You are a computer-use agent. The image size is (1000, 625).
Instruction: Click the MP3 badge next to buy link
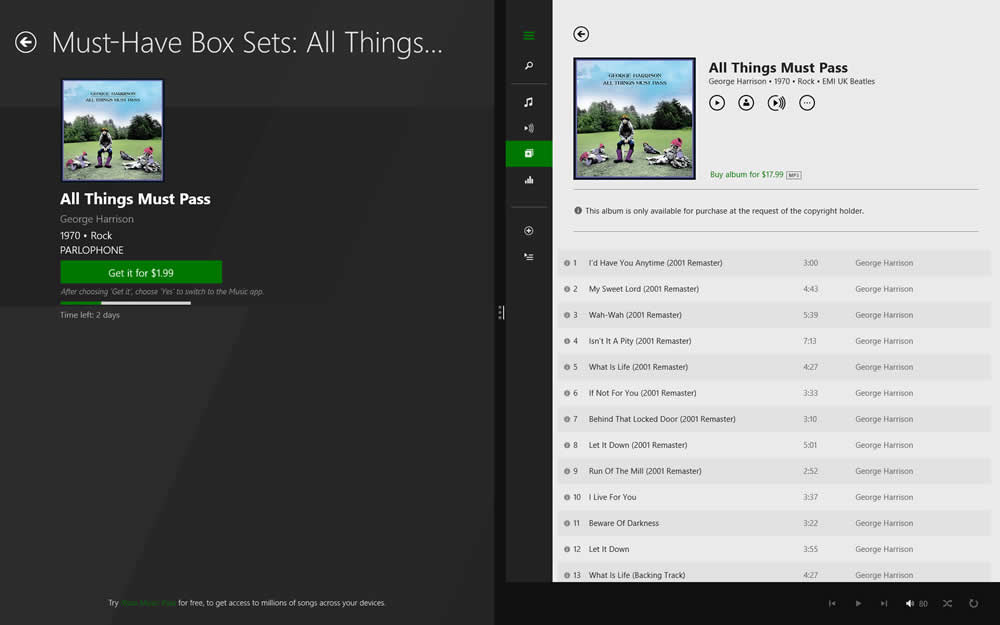click(x=793, y=175)
